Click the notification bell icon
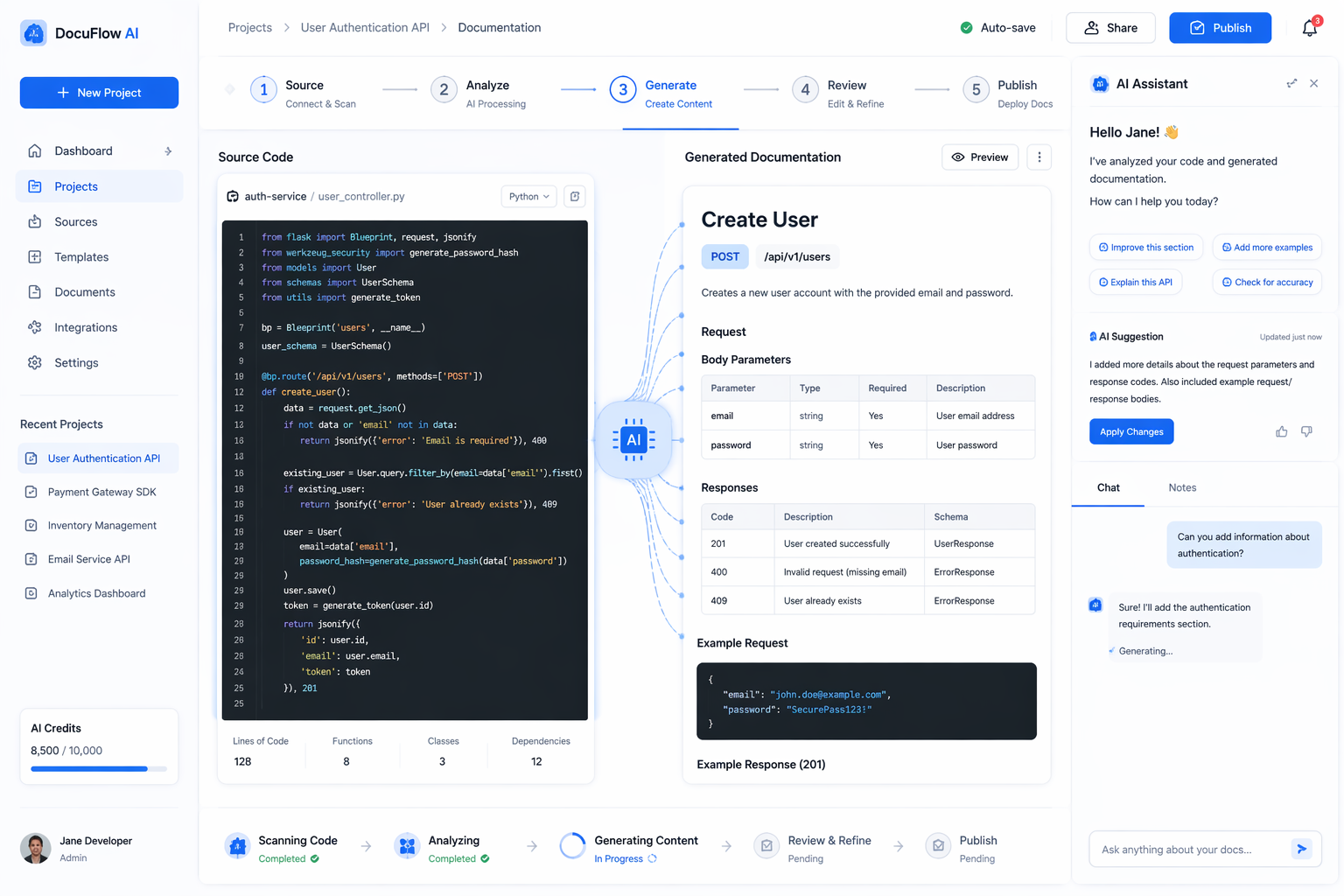The height and width of the screenshot is (896, 1344). (x=1309, y=28)
